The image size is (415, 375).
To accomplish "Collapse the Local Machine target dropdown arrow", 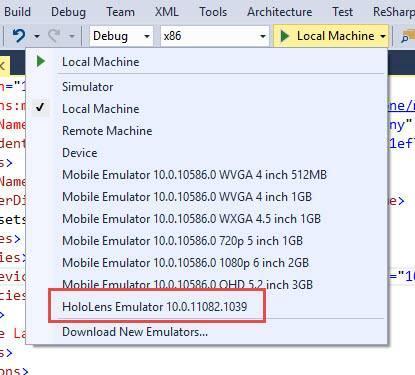I will click(383, 36).
